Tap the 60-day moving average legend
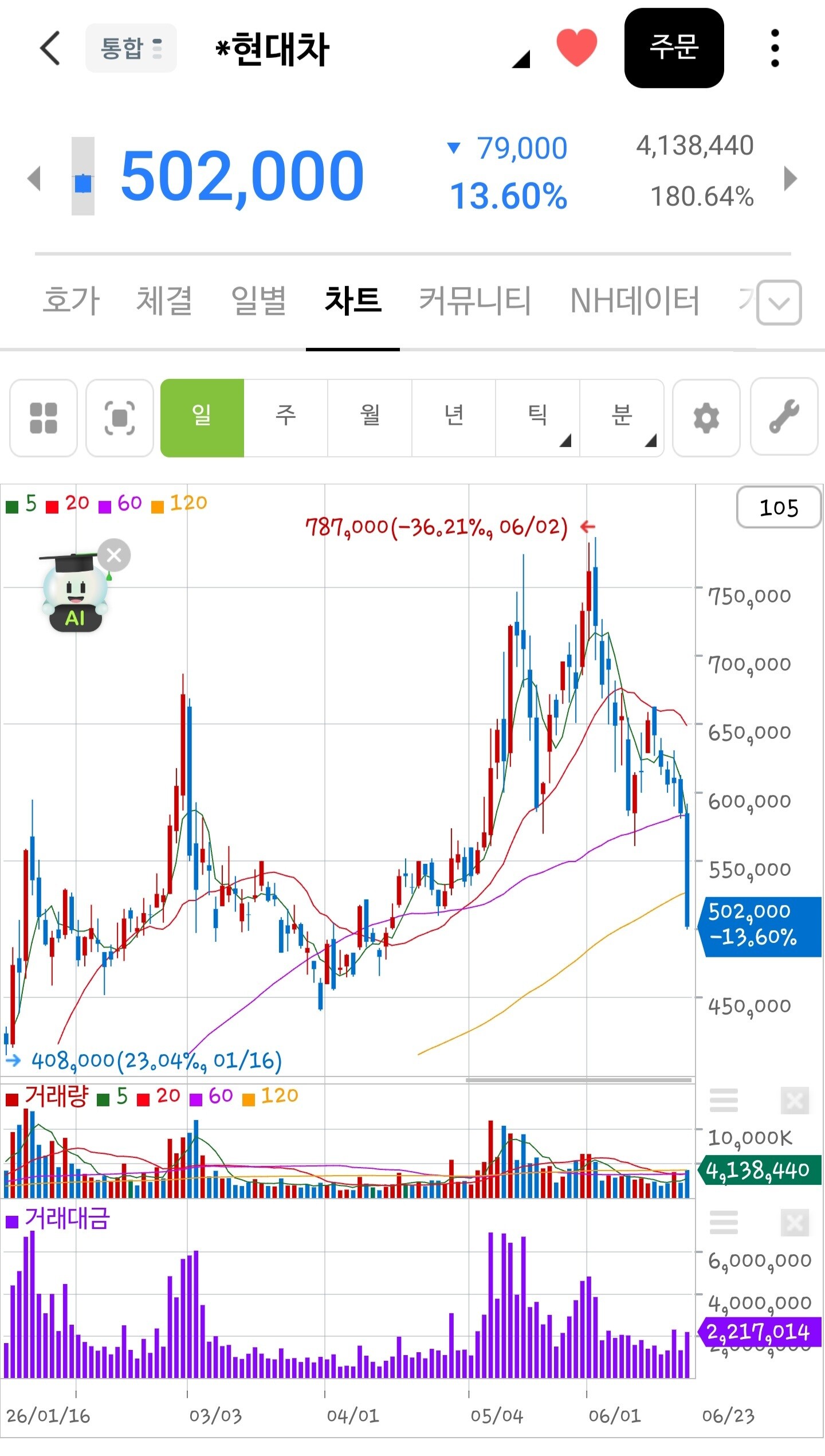Screen dimensions: 825x1456 120,504
